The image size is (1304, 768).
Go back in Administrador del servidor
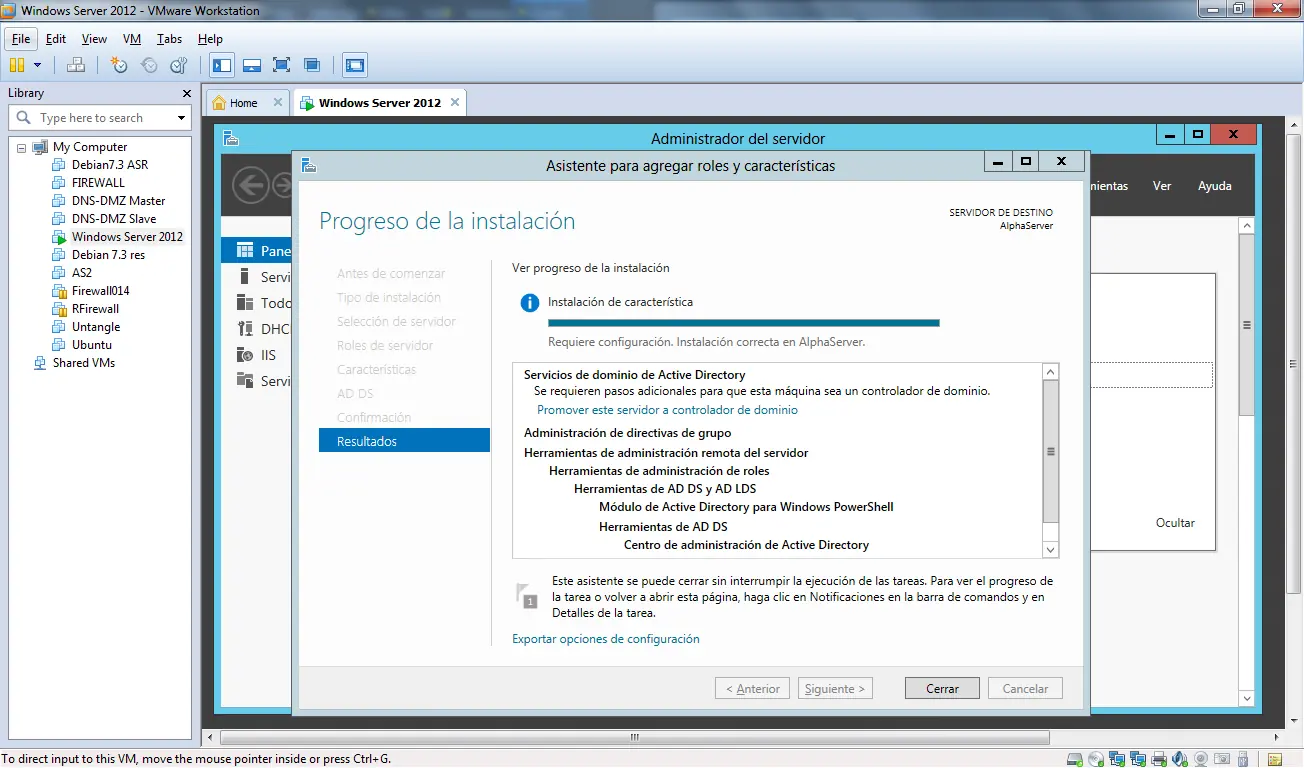(x=251, y=185)
